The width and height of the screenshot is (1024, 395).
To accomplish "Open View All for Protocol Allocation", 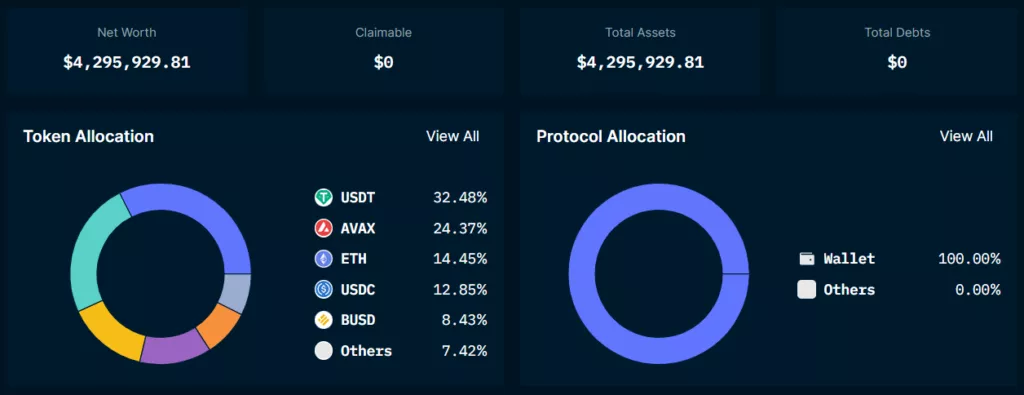I will point(966,136).
